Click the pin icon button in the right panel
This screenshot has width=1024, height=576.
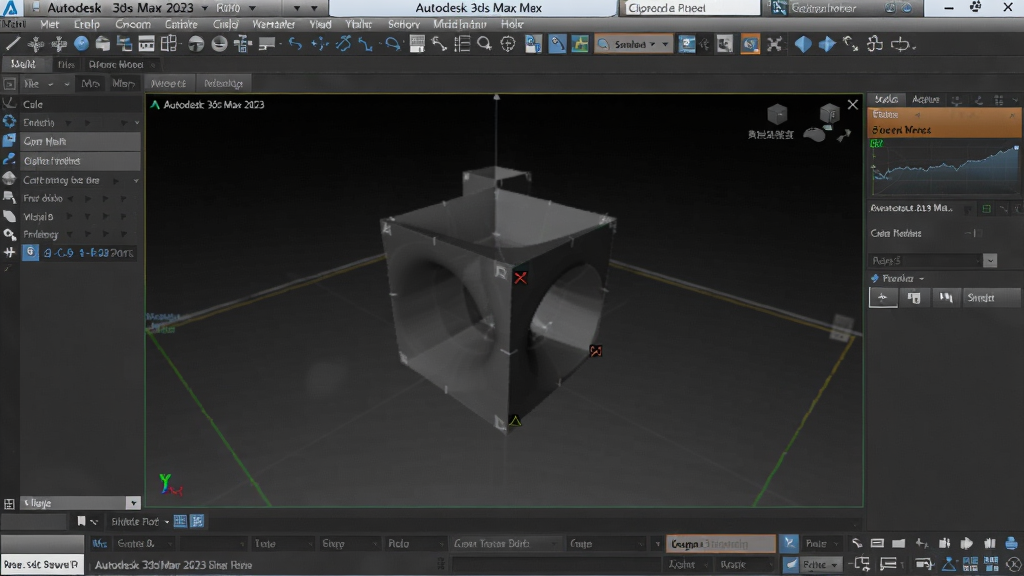click(883, 297)
